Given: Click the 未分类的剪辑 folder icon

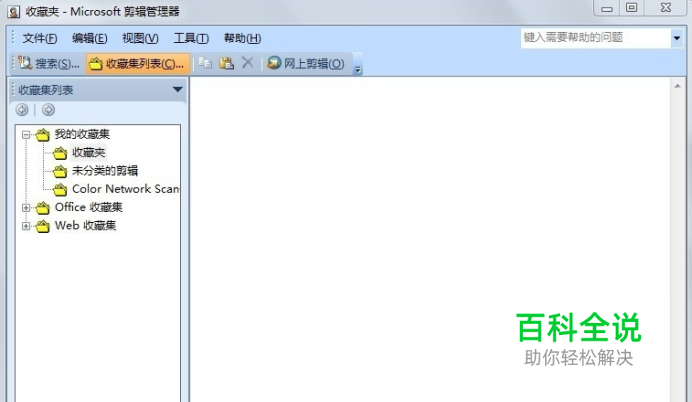Looking at the screenshot, I should [60, 171].
